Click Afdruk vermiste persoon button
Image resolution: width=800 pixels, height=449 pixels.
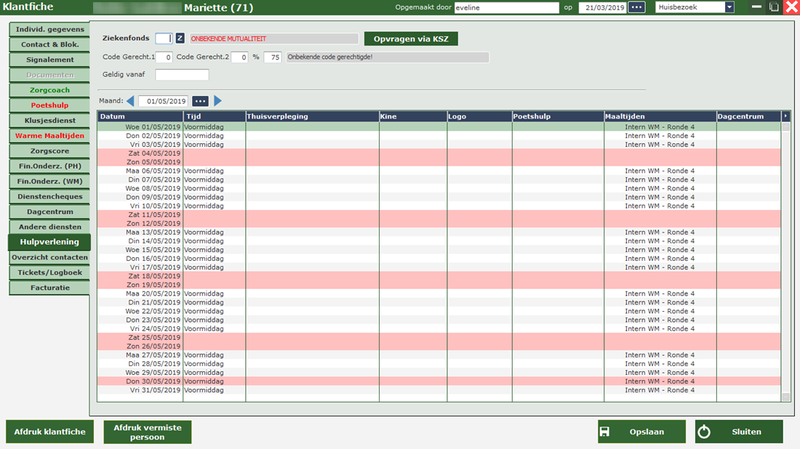coord(147,432)
